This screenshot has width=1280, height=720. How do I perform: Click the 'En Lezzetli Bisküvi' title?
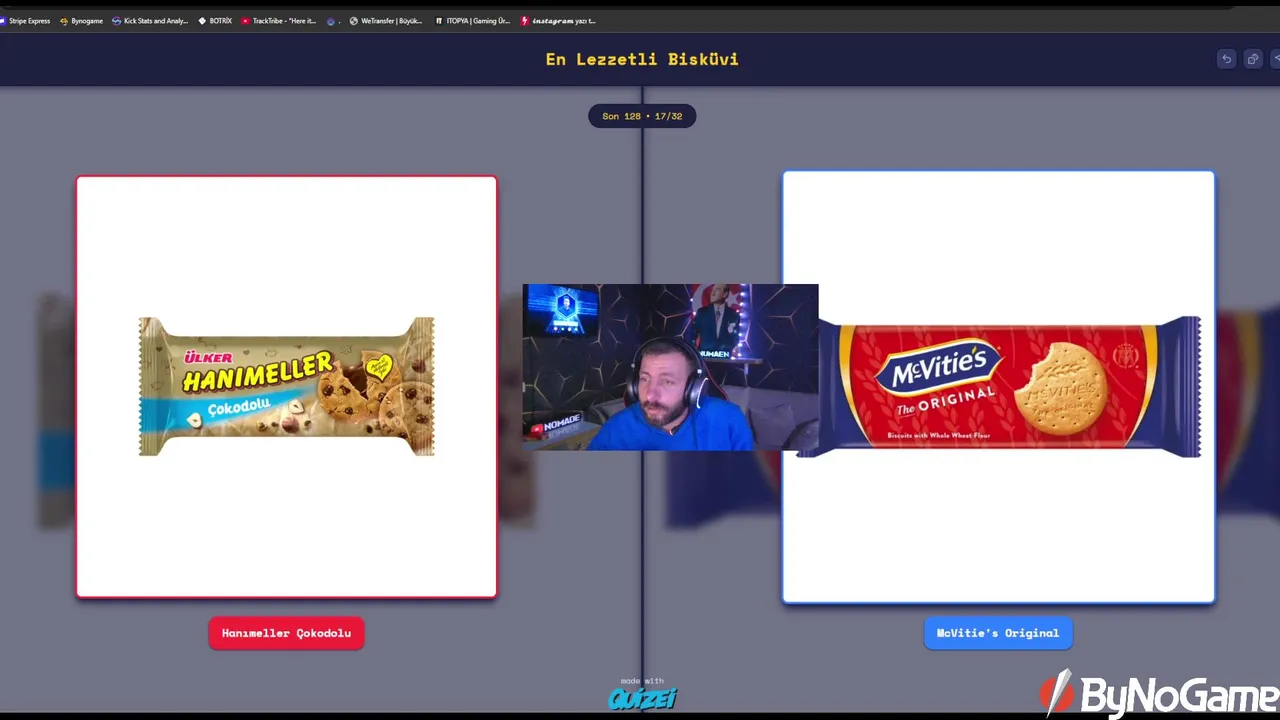point(642,59)
